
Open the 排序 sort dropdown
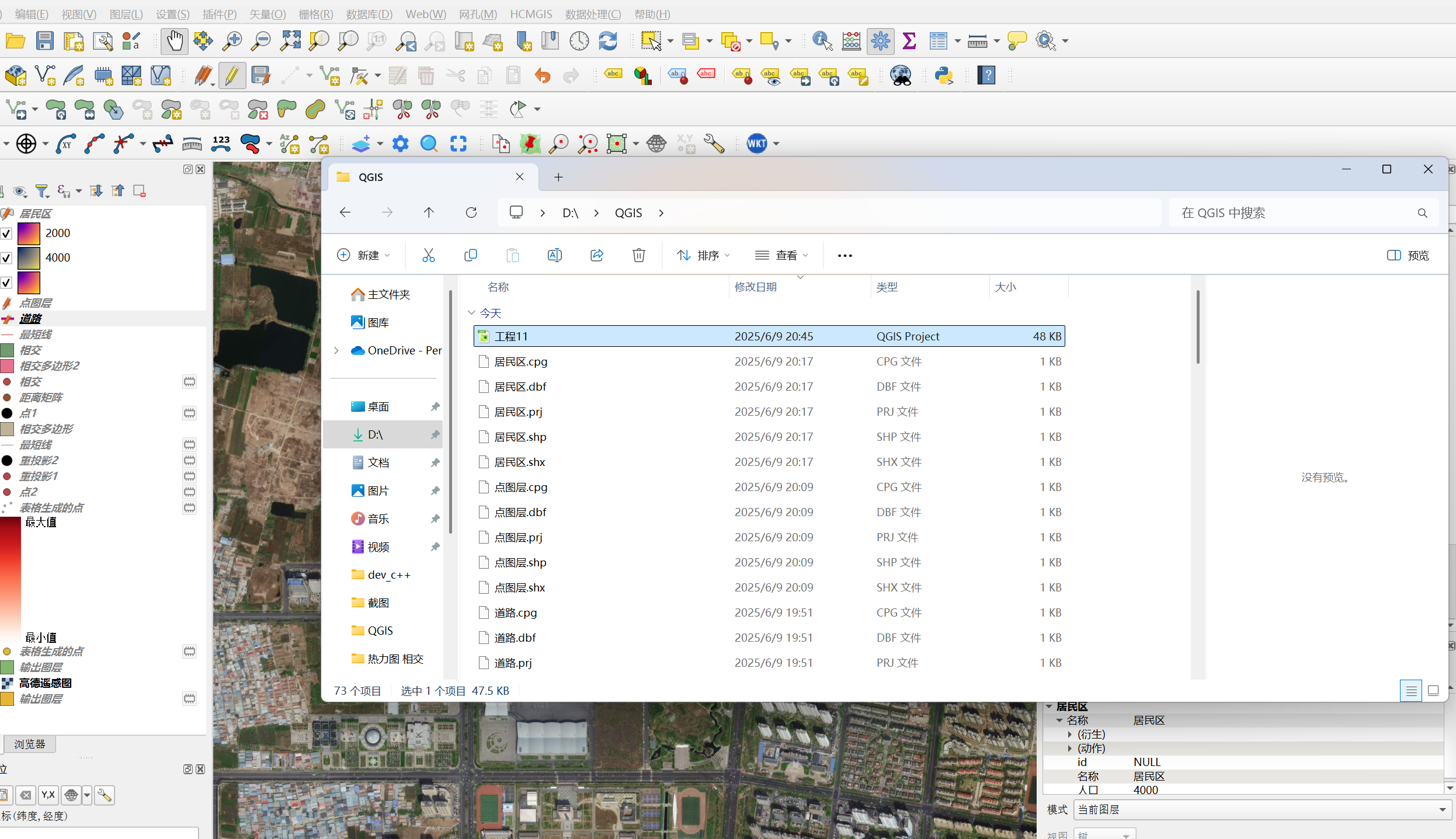pos(703,255)
